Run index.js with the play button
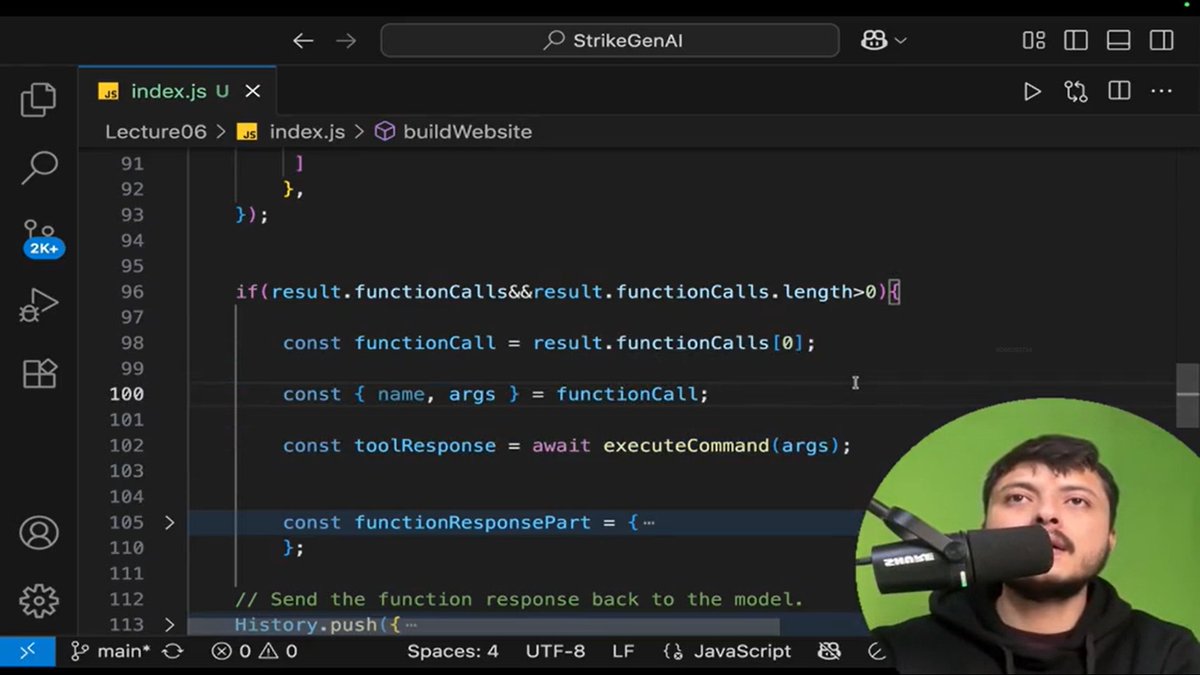Screen dimensions: 1200x675 click(x=1032, y=91)
